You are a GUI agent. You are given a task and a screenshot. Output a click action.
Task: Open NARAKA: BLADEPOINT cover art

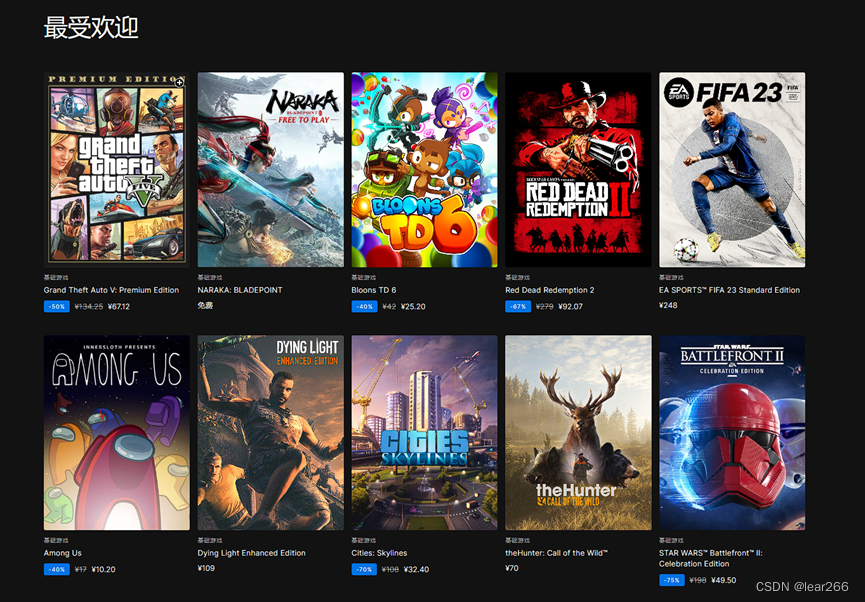point(270,169)
